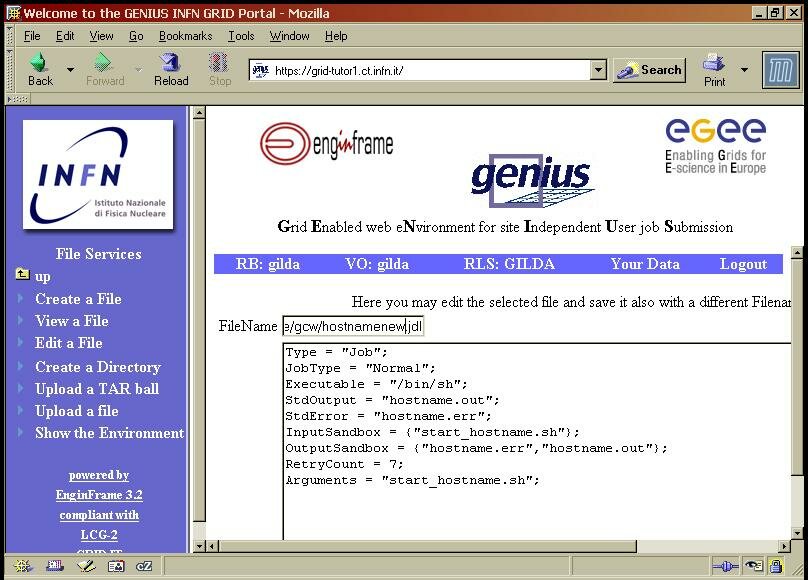Click the Create a Directory link
Viewport: 808px width, 580px height.
98,367
